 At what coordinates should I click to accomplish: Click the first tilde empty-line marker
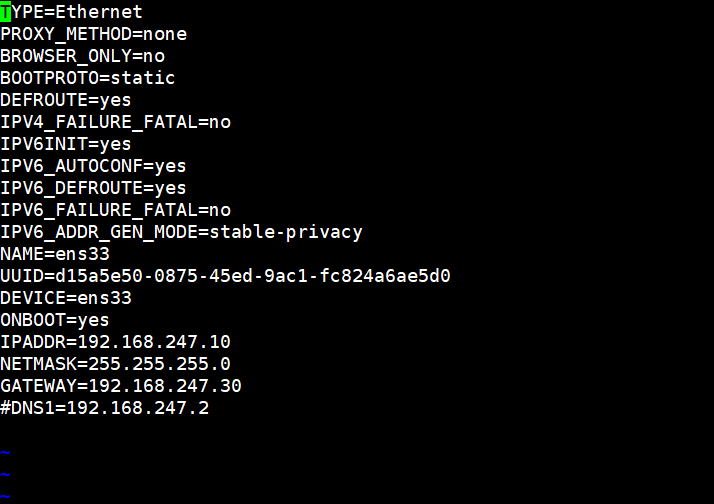(5, 452)
